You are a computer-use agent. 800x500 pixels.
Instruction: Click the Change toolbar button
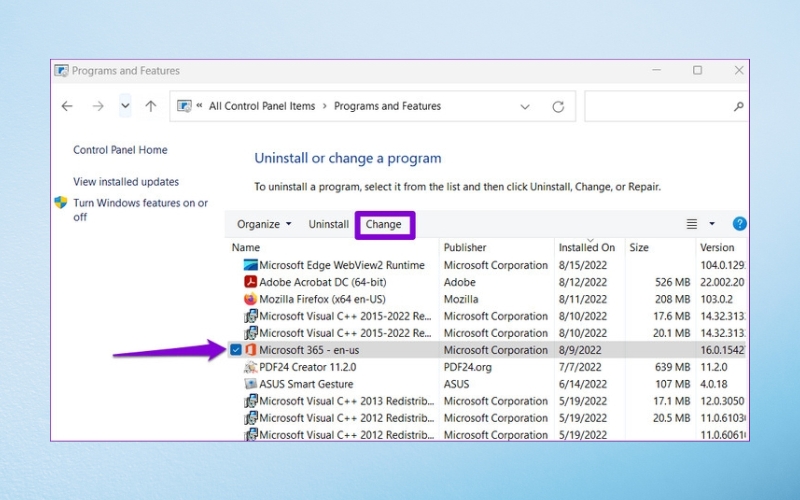(383, 224)
